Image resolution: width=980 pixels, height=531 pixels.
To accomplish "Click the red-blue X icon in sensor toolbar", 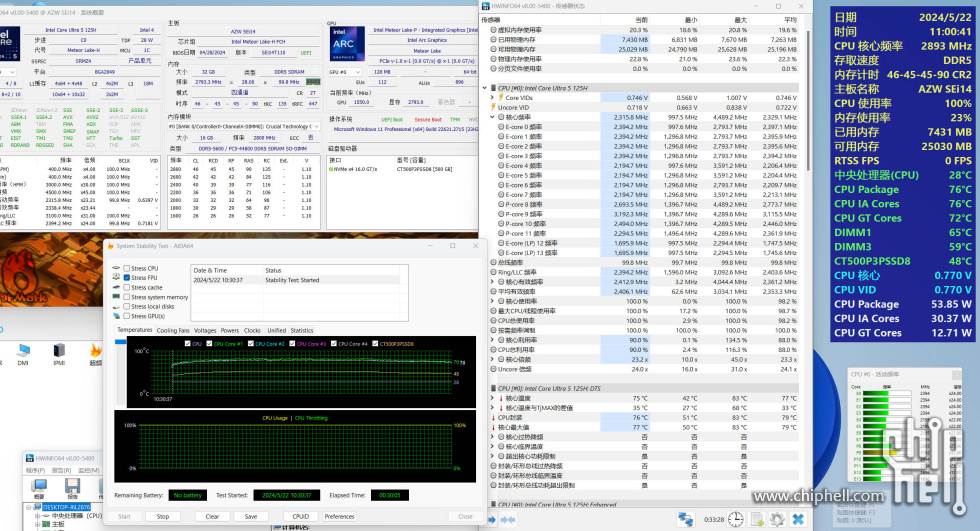I will 798,519.
